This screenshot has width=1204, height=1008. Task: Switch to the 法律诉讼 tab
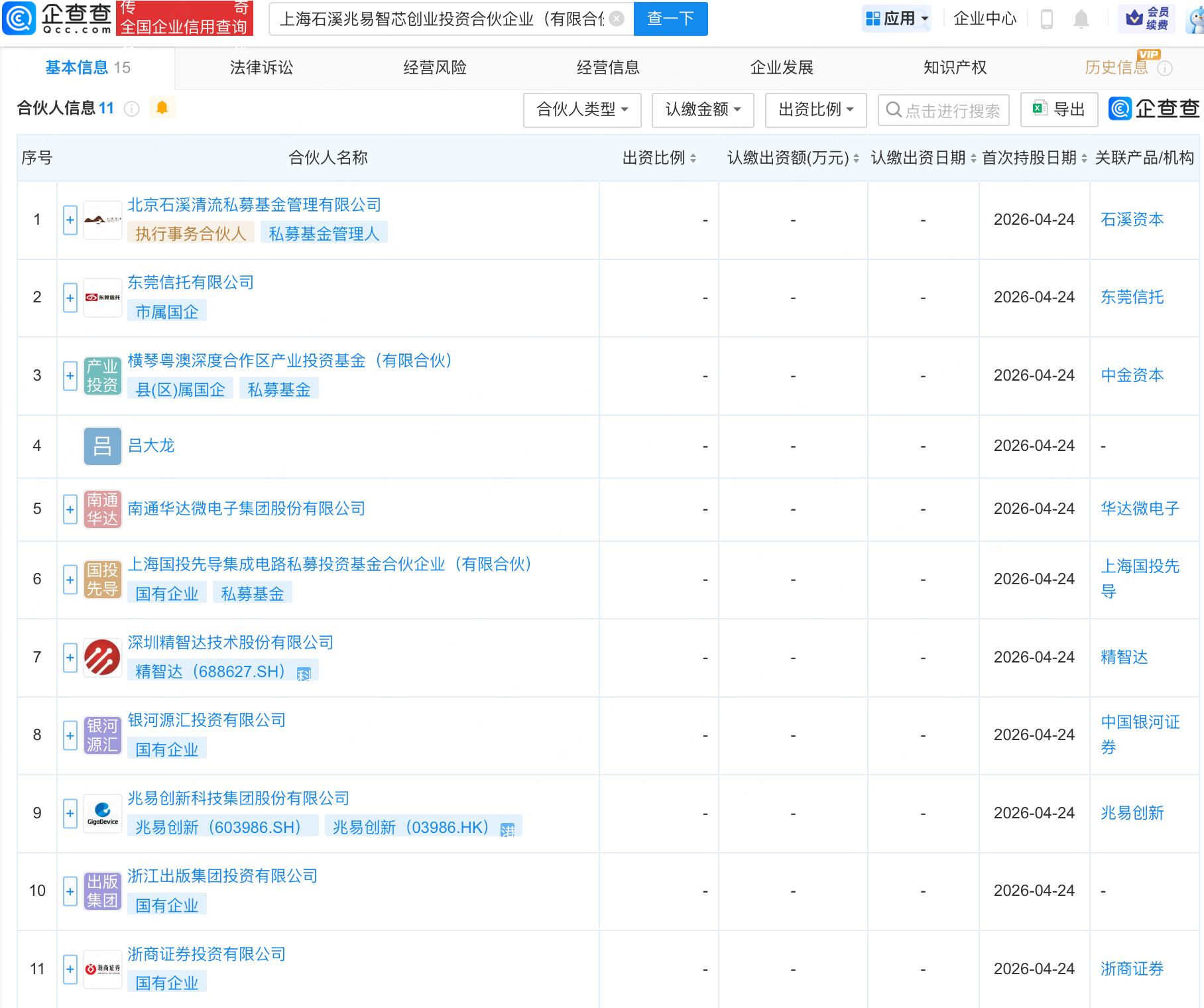[261, 68]
